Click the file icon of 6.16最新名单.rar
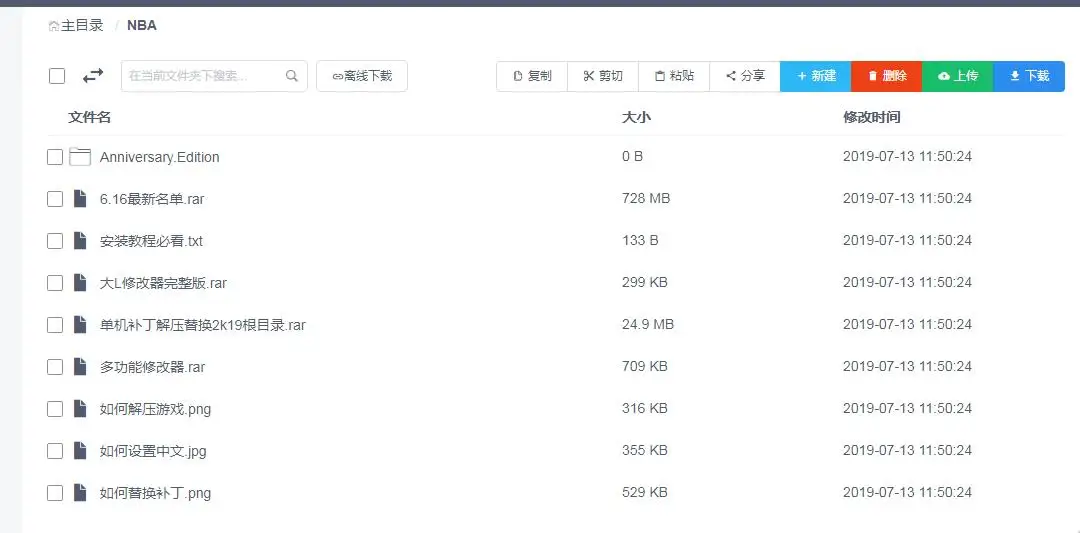1080x533 pixels. pyautogui.click(x=80, y=199)
